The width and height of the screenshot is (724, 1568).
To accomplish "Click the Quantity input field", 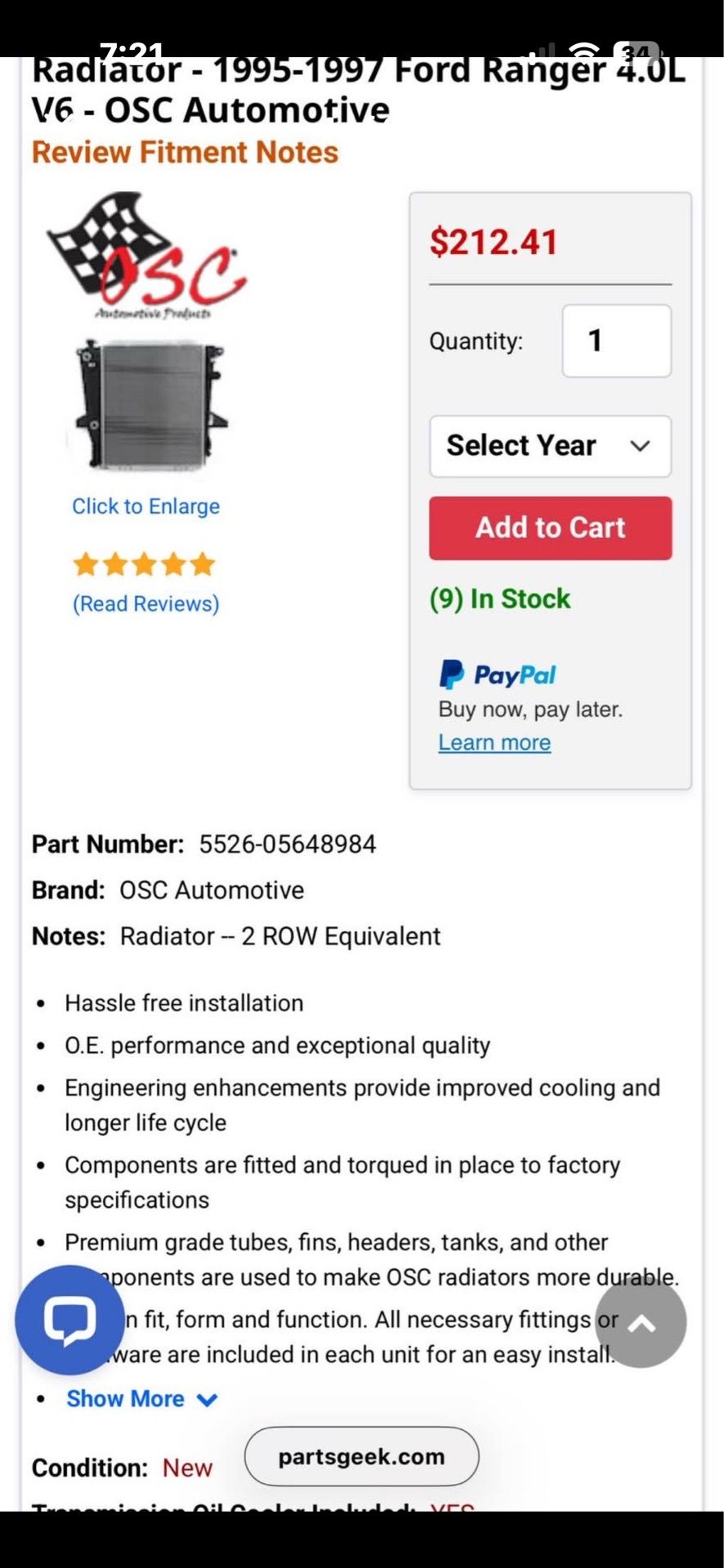I will click(x=617, y=341).
